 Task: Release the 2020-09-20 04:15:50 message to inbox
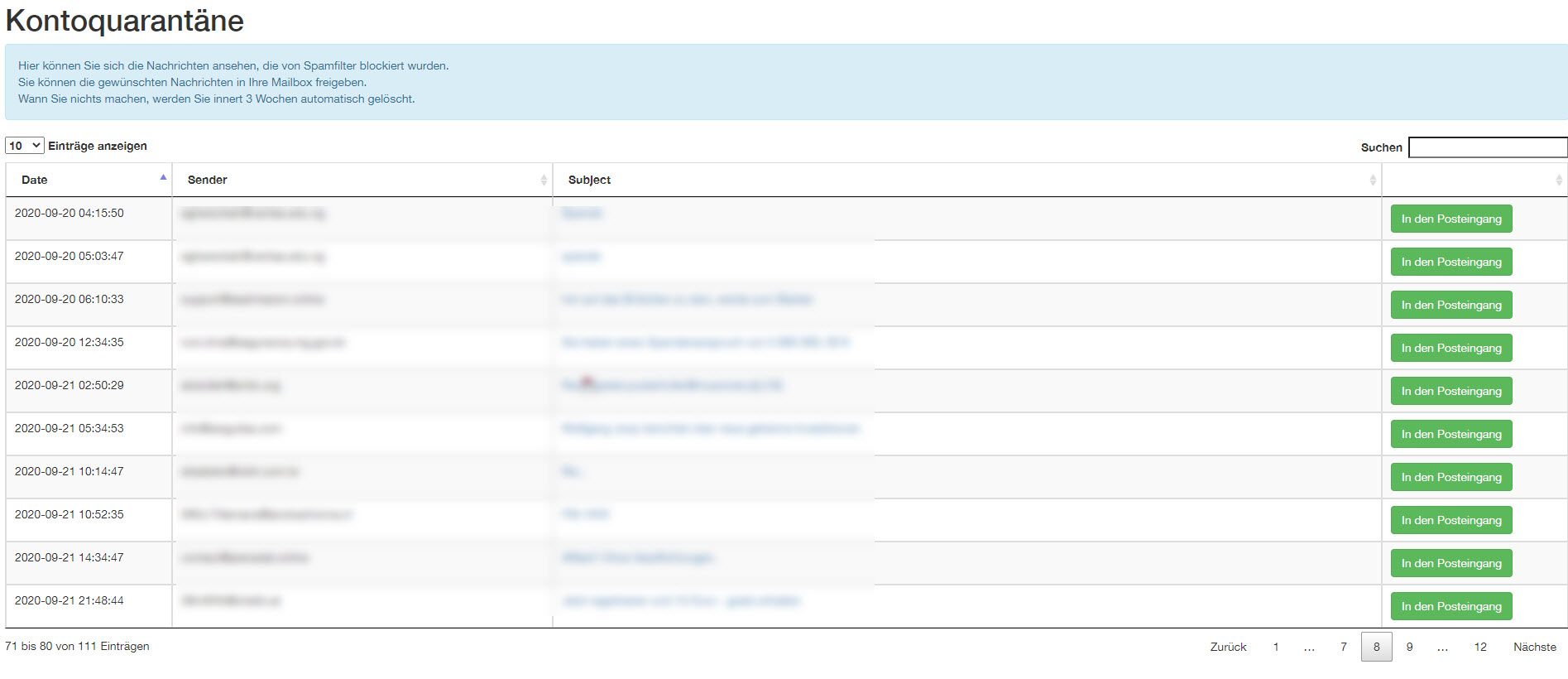1451,219
